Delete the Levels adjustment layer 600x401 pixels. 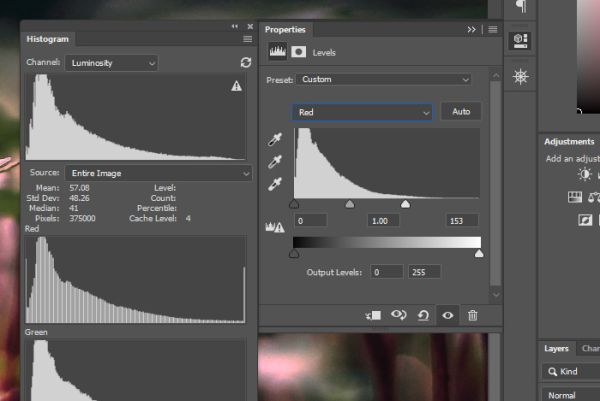pyautogui.click(x=473, y=315)
